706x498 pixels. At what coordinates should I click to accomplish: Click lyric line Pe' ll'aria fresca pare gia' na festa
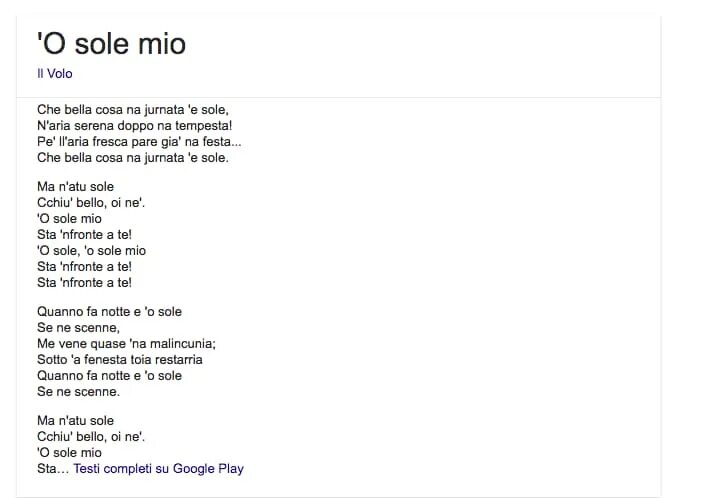pyautogui.click(x=139, y=142)
